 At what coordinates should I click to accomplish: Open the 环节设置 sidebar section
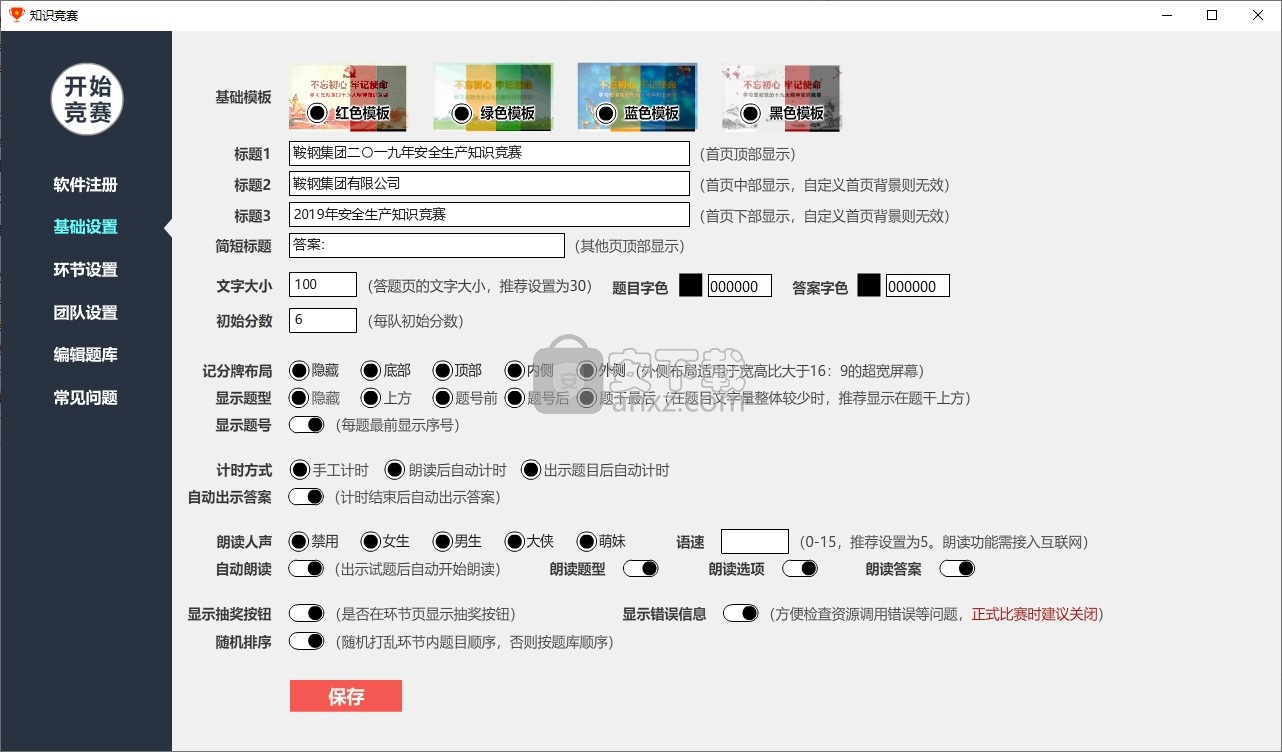pos(86,270)
